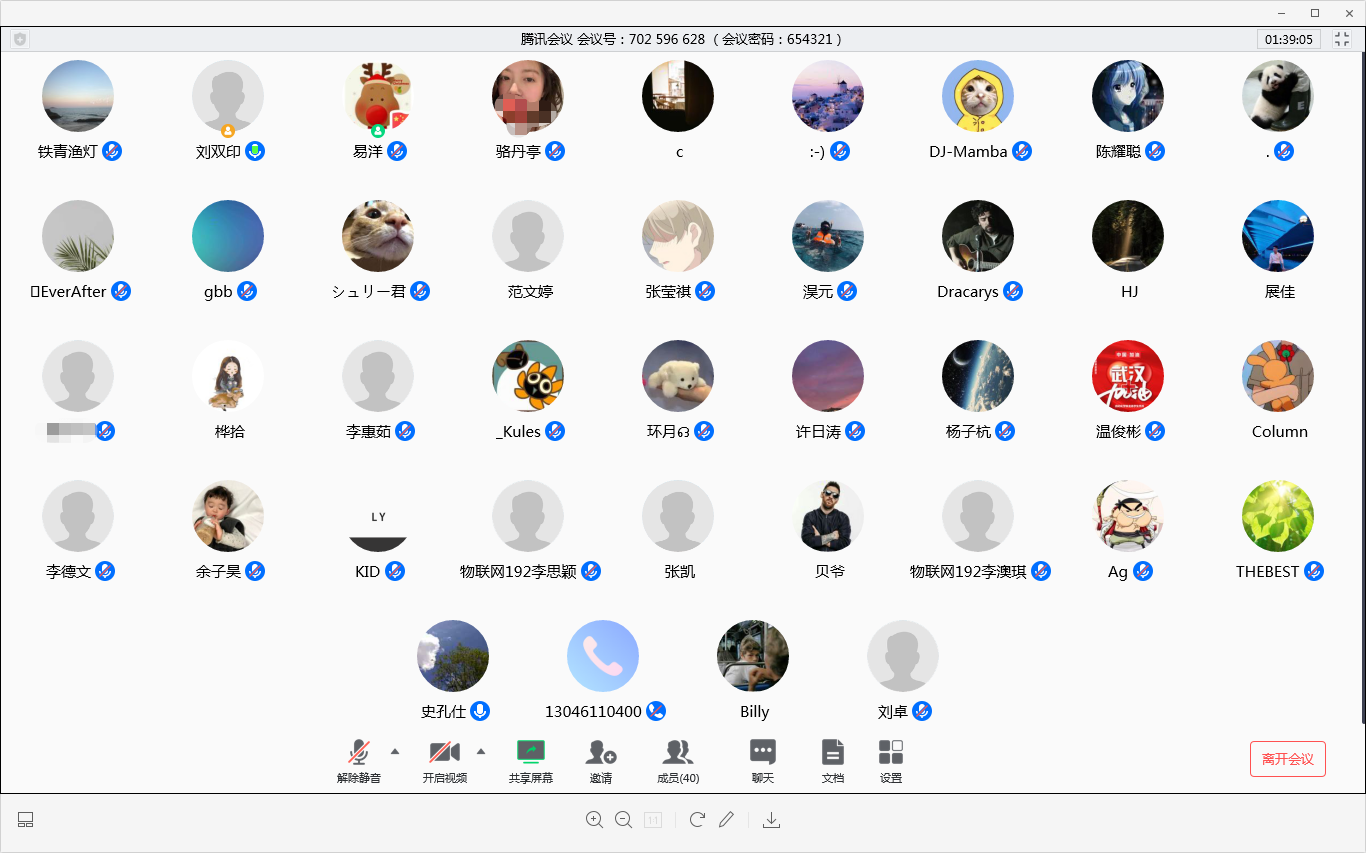The height and width of the screenshot is (853, 1366).
Task: Expand audio options arrow beside 解除静音
Action: pos(394,751)
